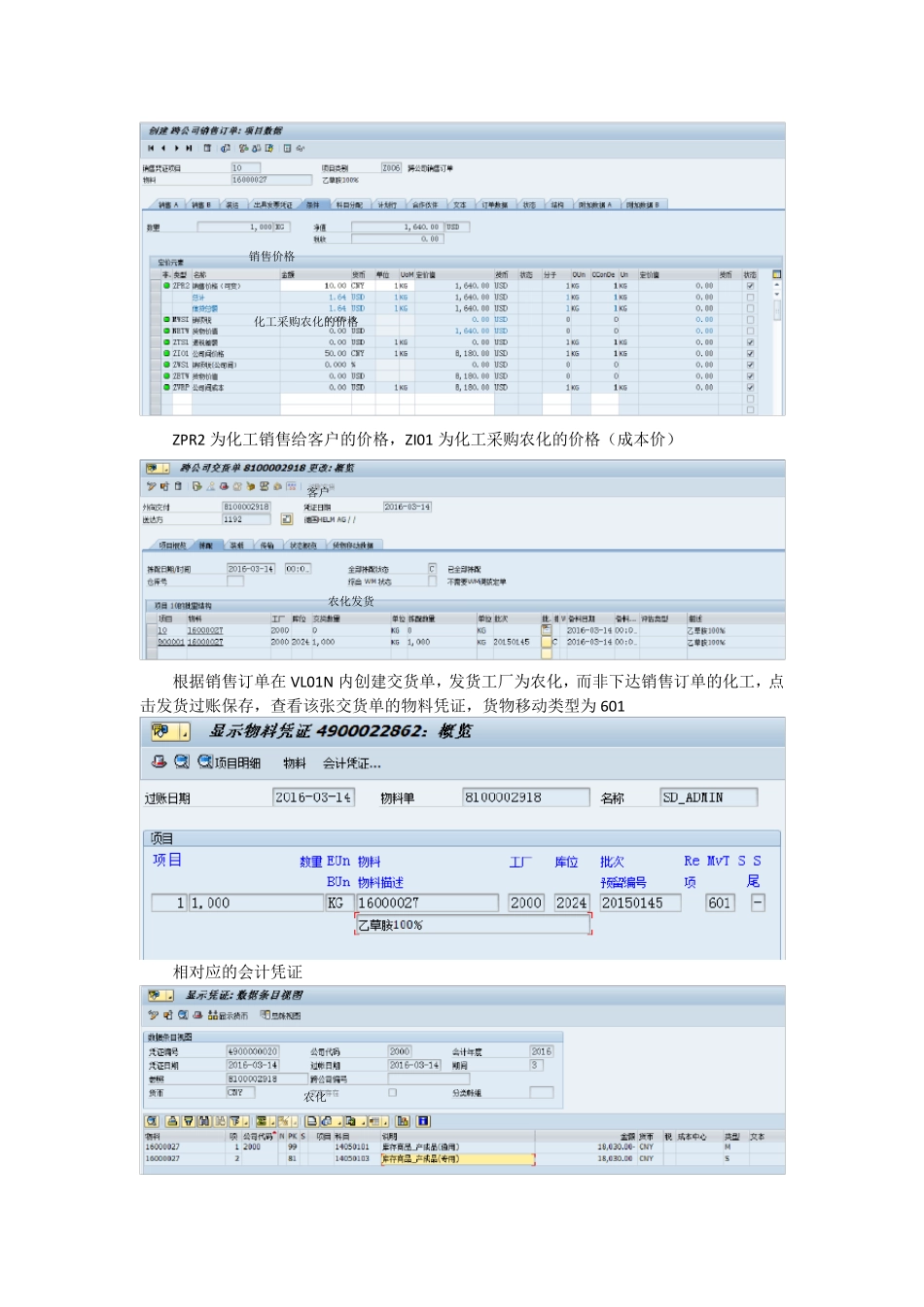This screenshot has height=1307, width=924.
Task: Open the 销售 A tab
Action: pos(169,205)
